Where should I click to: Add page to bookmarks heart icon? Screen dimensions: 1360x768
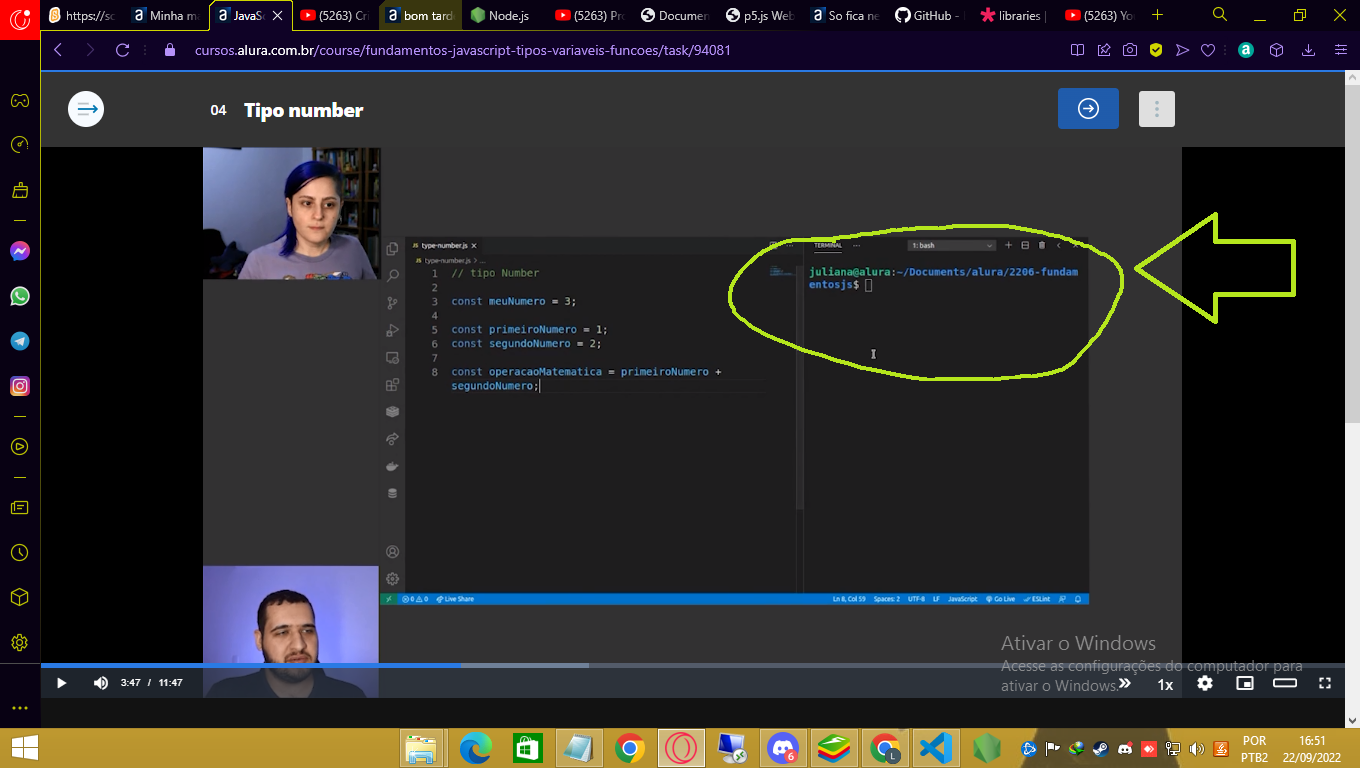pos(1208,50)
